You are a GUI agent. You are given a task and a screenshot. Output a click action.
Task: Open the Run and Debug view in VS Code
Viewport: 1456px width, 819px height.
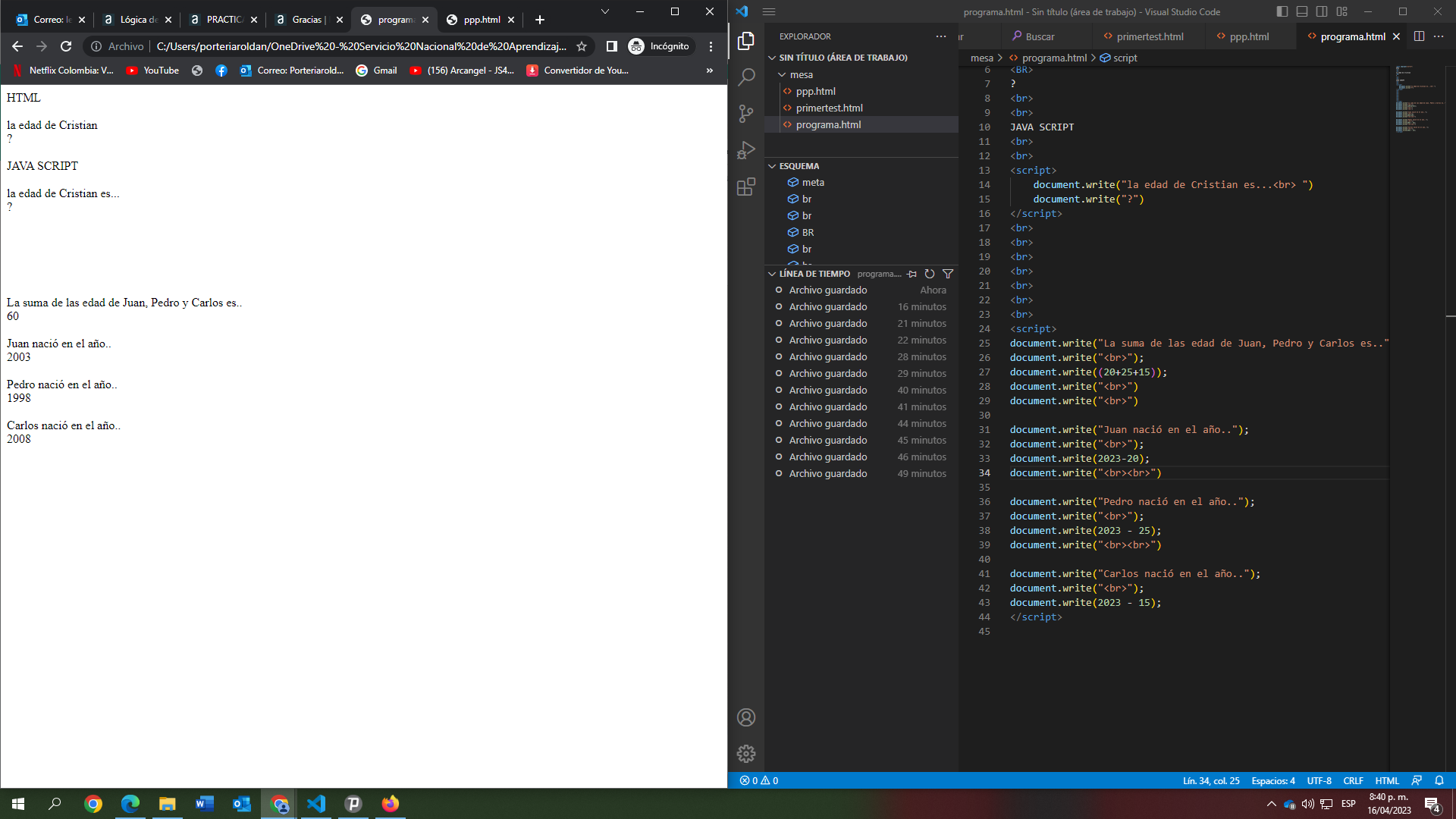click(746, 150)
